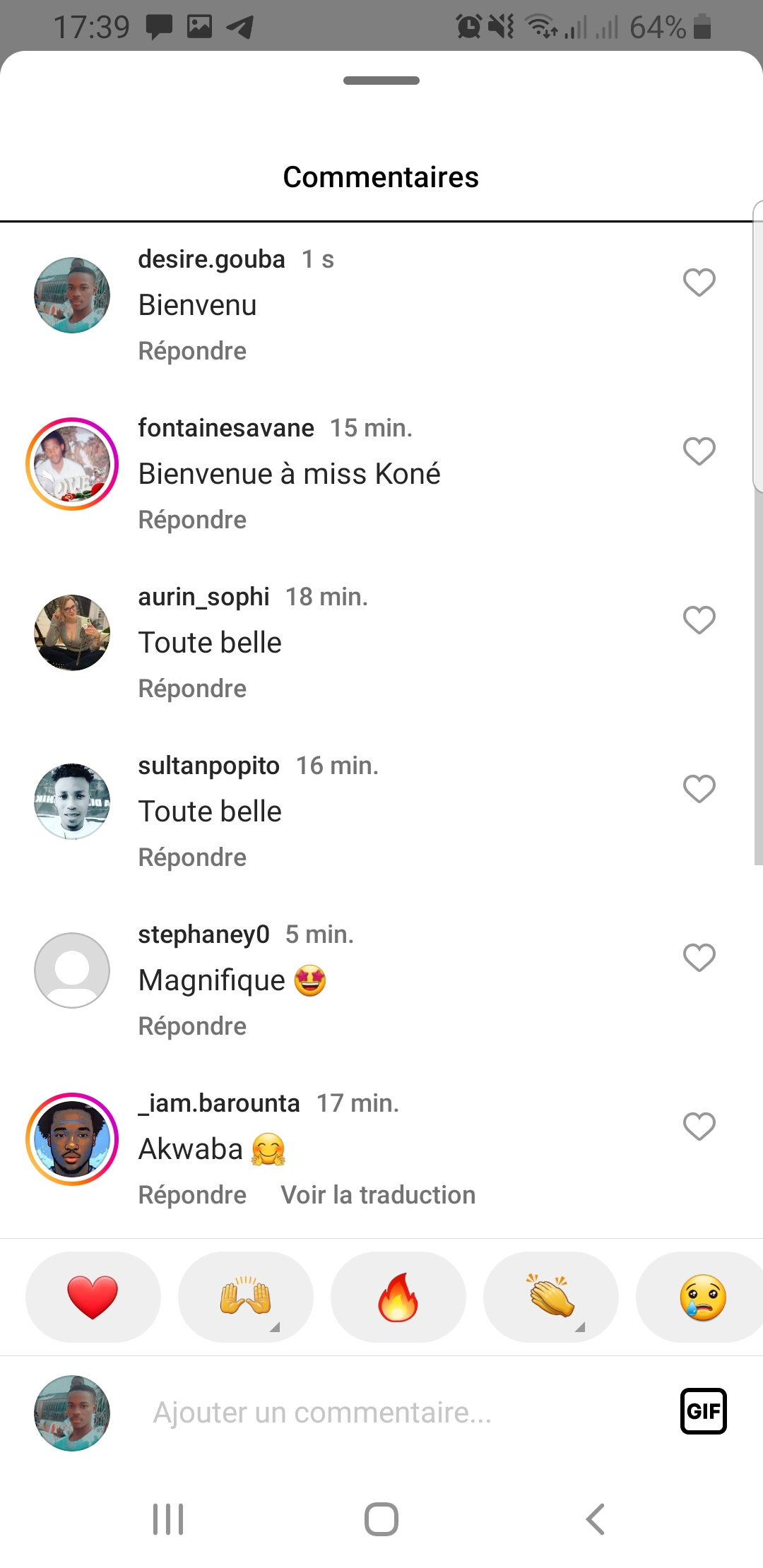Tap the drag handle atop comments sheet
Screen dimensions: 763x1568
(381, 81)
